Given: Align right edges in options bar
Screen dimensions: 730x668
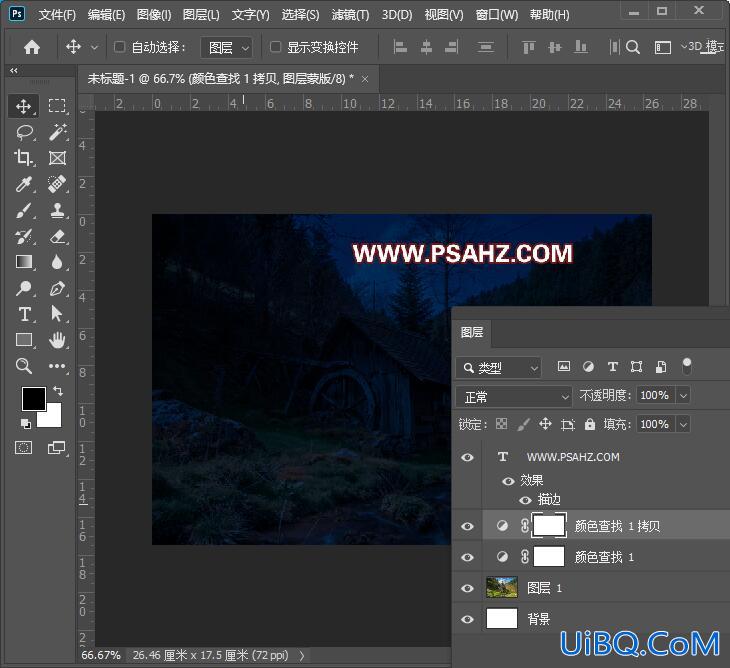Looking at the screenshot, I should 452,47.
